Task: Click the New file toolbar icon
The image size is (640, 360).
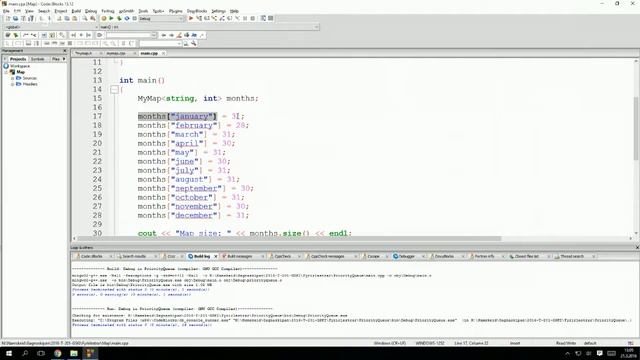Action: (8, 18)
